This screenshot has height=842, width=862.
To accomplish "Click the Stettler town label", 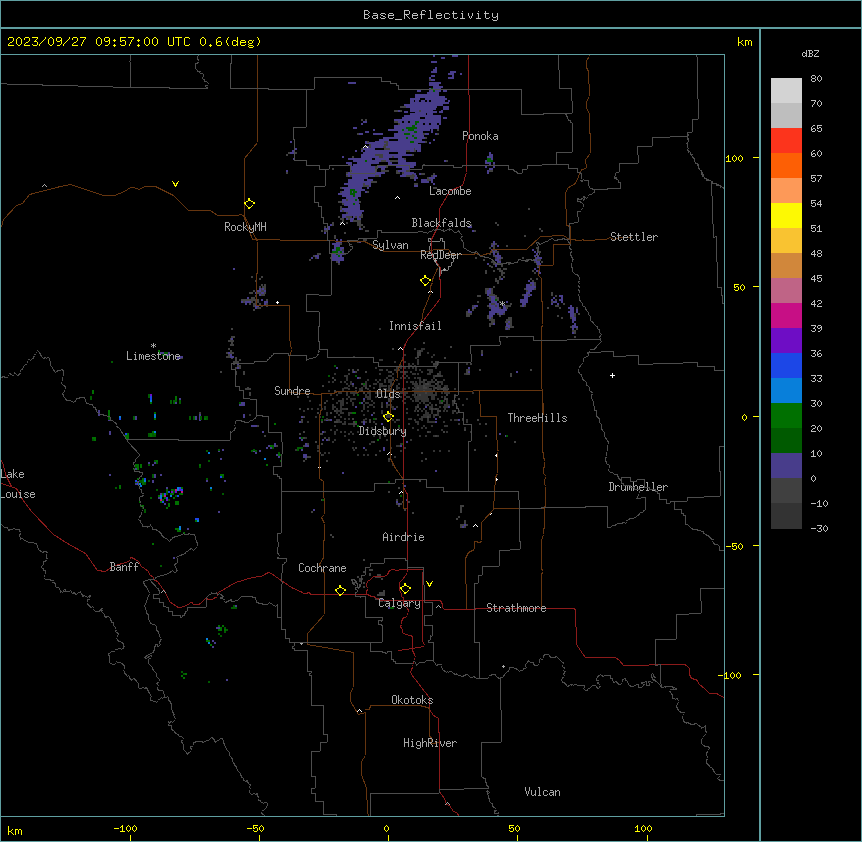I will click(634, 237).
